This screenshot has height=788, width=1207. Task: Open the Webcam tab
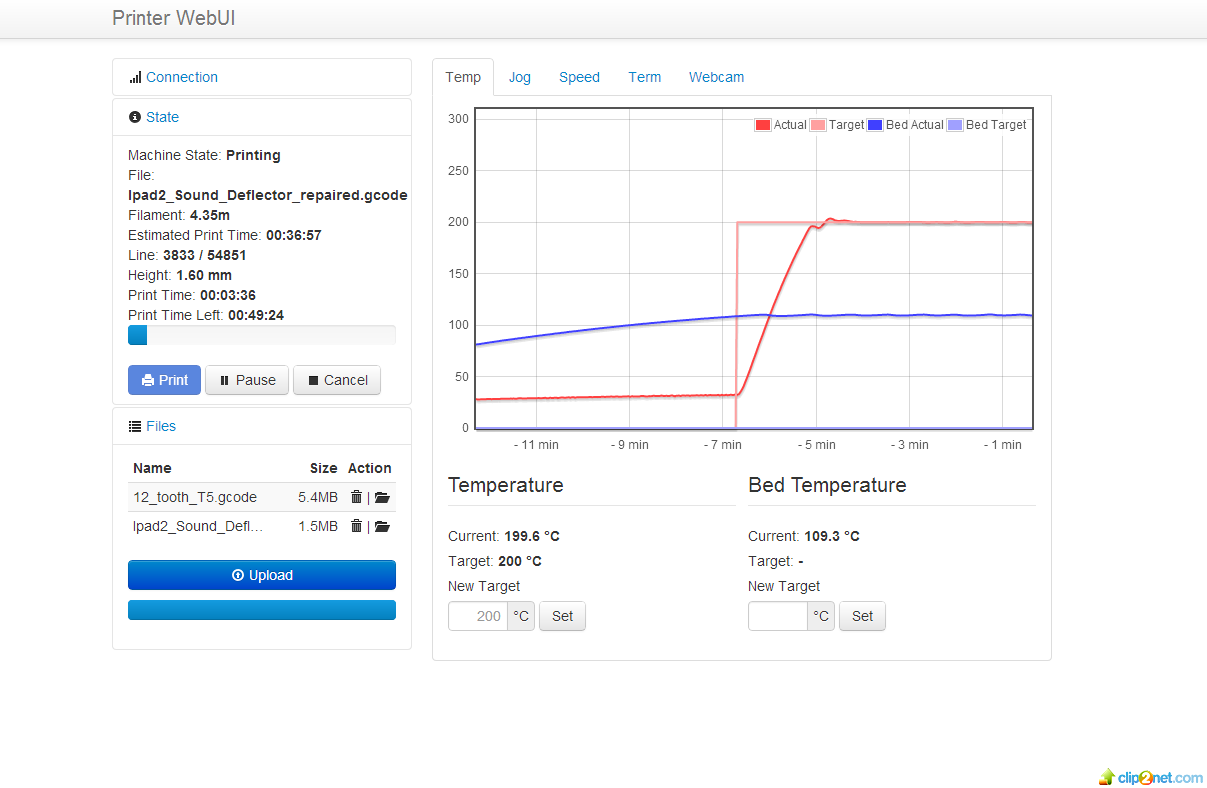tap(716, 77)
